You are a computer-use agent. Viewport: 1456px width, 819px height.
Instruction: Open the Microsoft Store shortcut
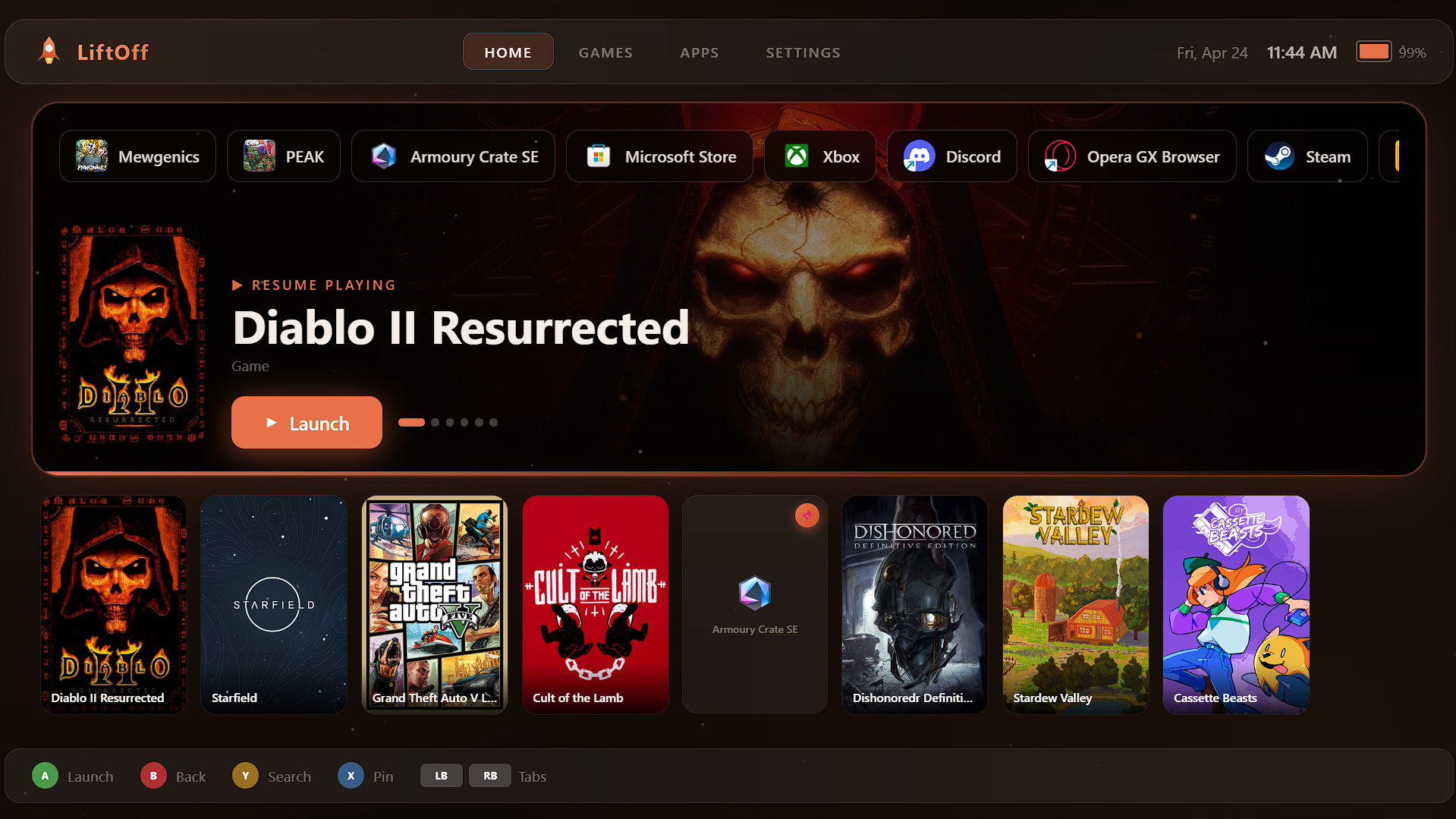pyautogui.click(x=659, y=156)
